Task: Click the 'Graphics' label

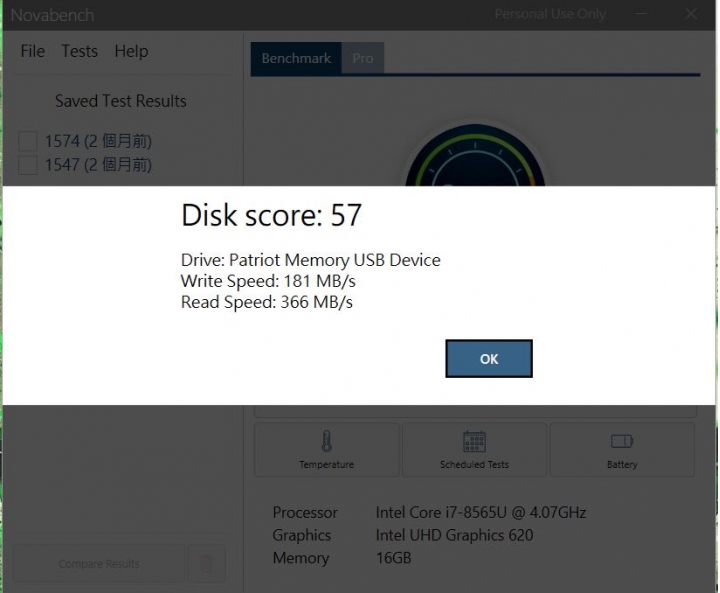Action: point(301,535)
